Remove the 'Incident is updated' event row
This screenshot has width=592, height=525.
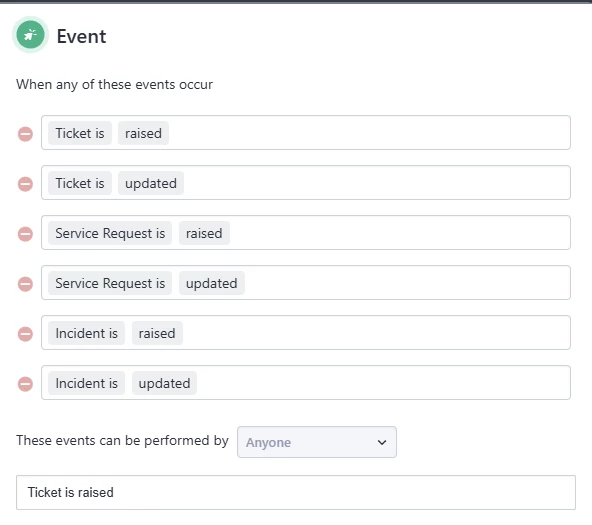[25, 384]
